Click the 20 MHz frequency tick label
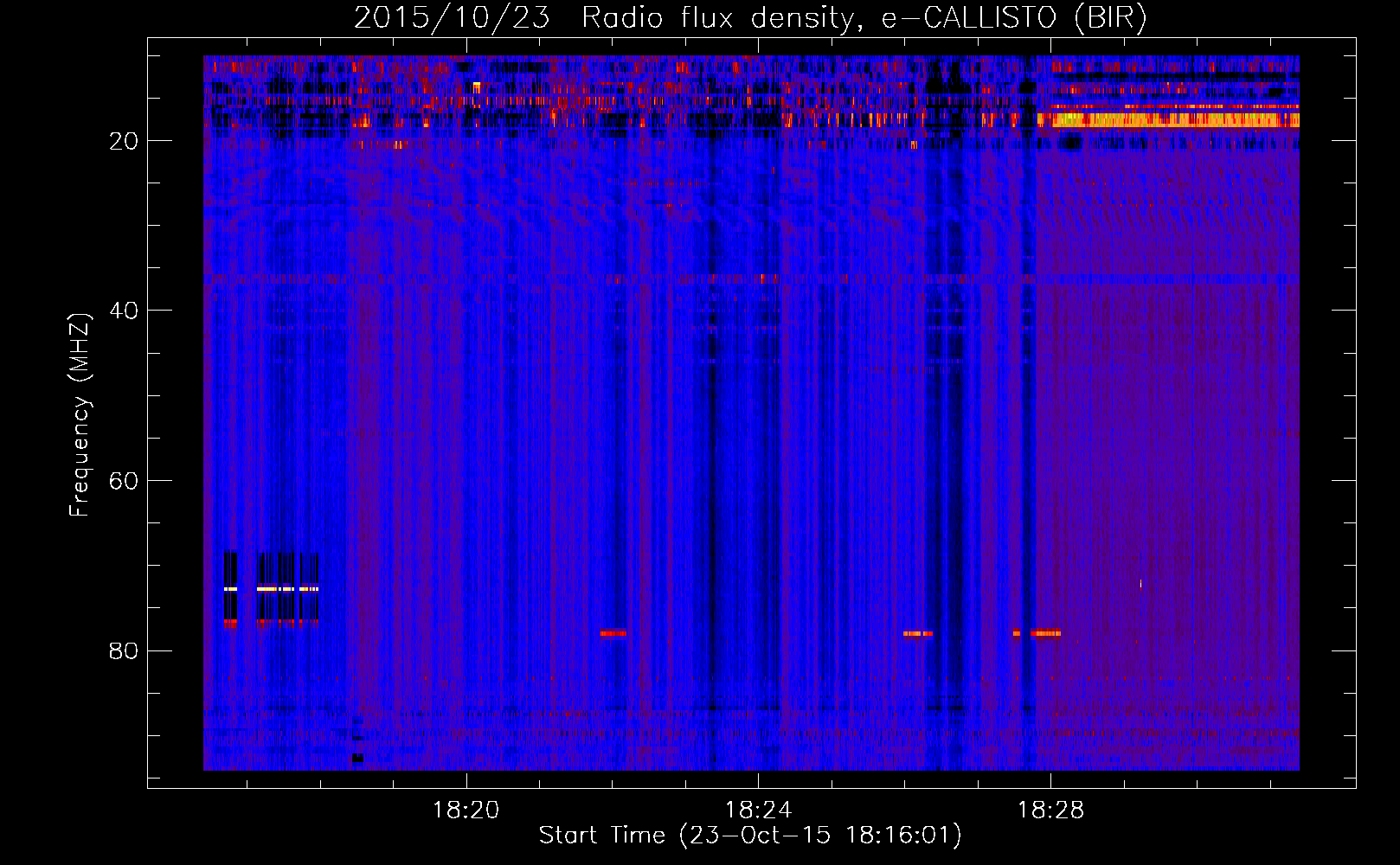 (124, 141)
